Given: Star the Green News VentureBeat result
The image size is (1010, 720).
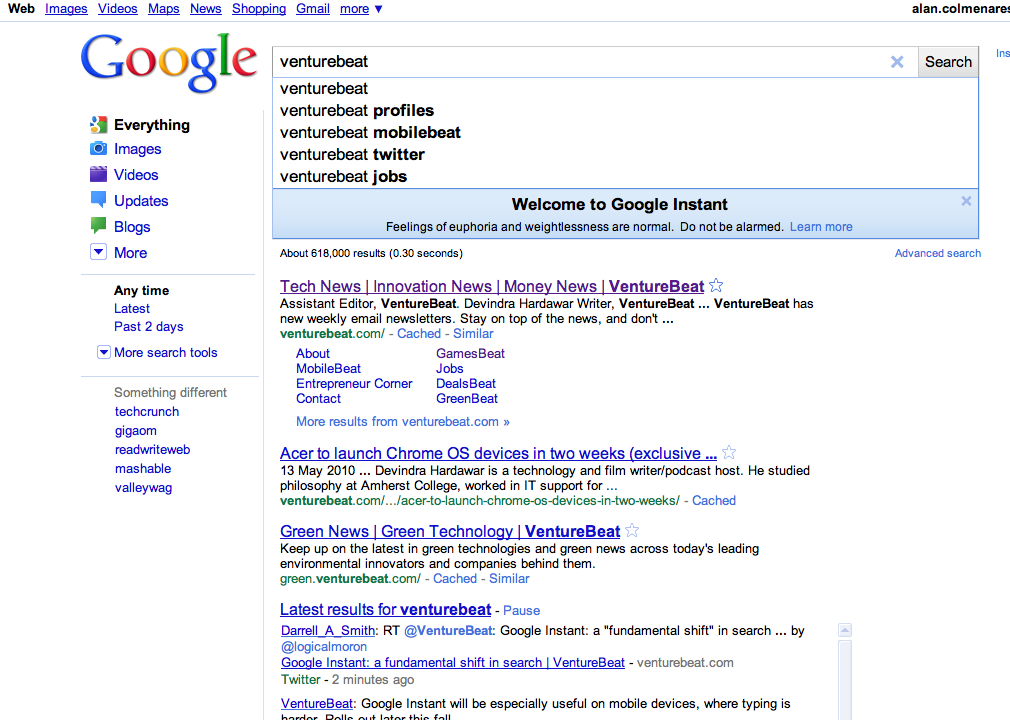Looking at the screenshot, I should pyautogui.click(x=632, y=531).
